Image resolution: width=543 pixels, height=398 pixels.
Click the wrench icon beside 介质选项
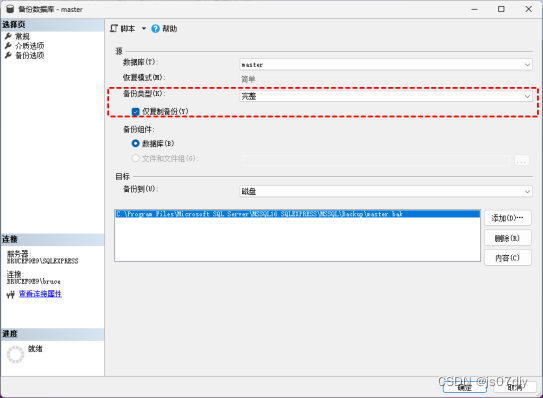point(8,46)
